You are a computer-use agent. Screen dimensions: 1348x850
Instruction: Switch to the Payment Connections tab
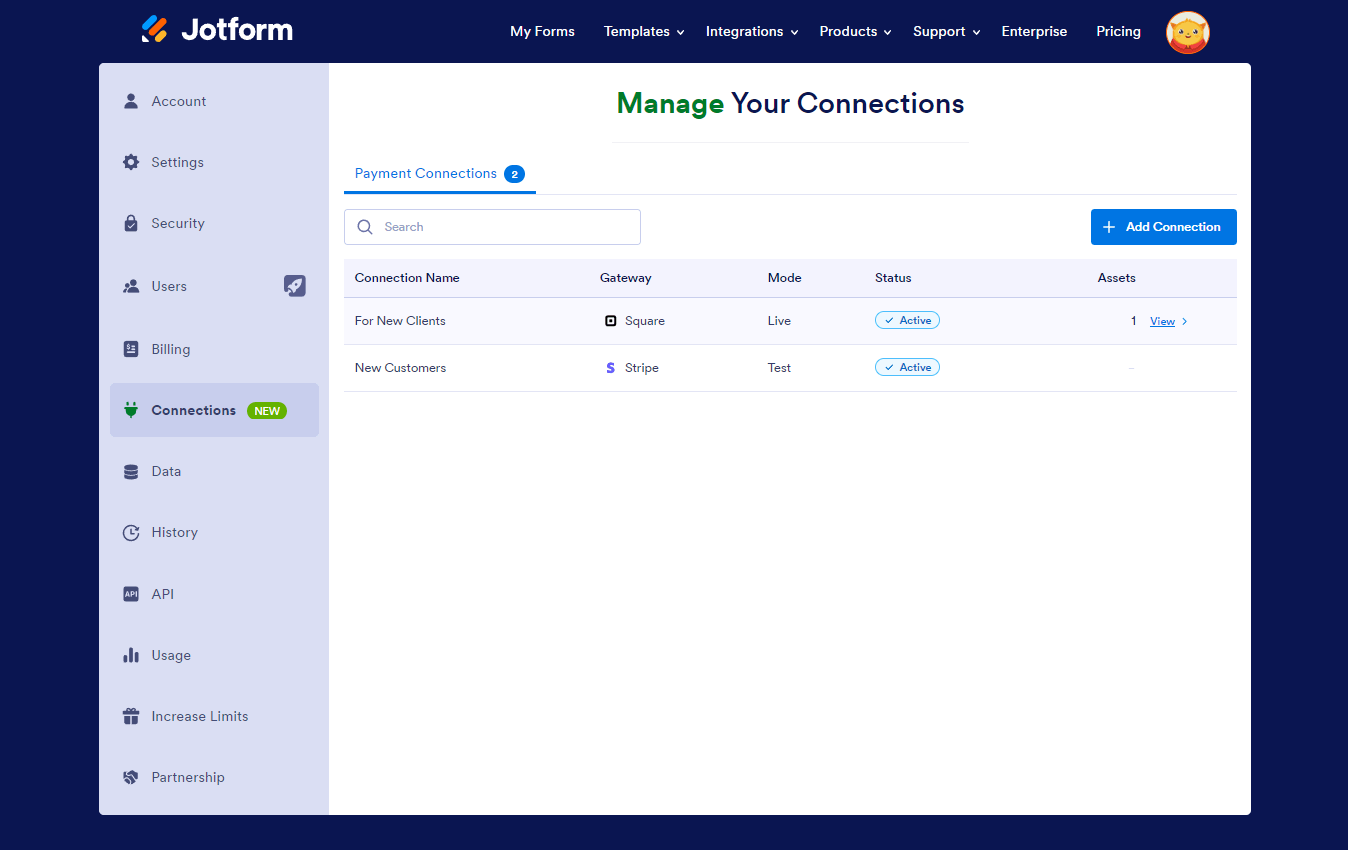click(x=439, y=174)
